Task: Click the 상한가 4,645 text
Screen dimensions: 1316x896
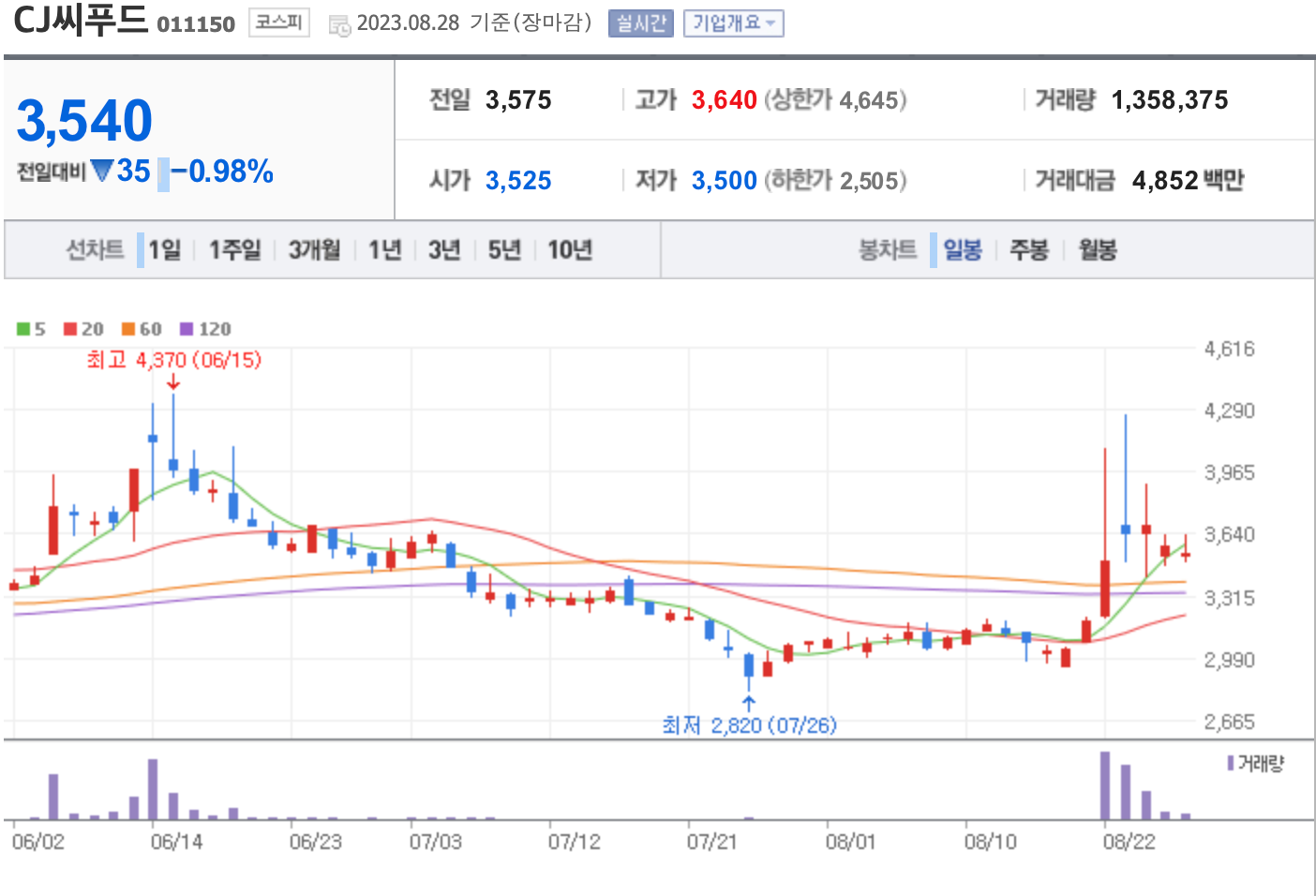Action: pyautogui.click(x=836, y=100)
